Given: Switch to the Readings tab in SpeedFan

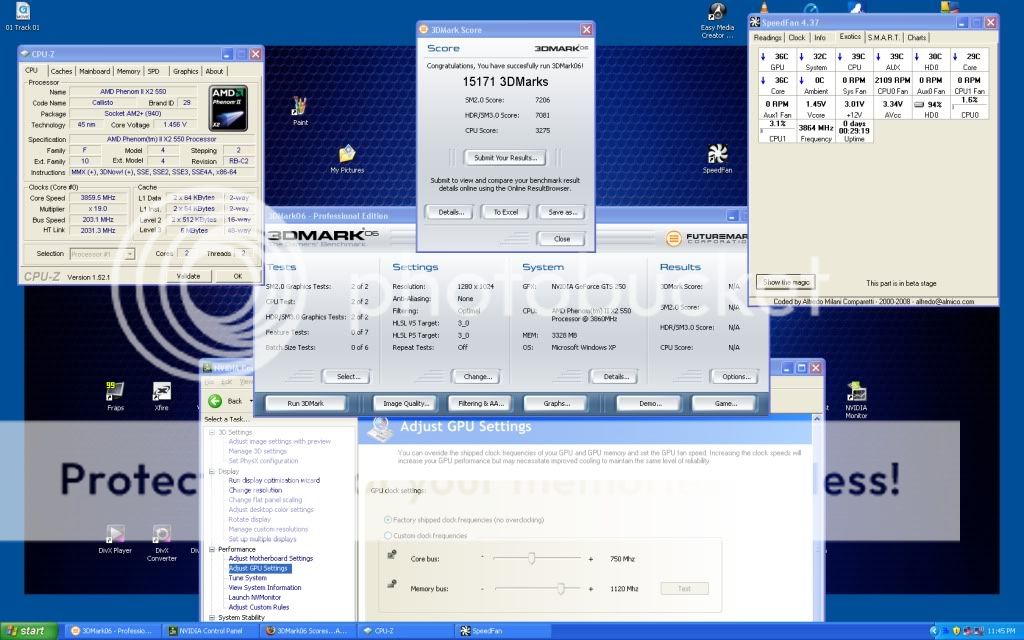Looking at the screenshot, I should pyautogui.click(x=767, y=38).
